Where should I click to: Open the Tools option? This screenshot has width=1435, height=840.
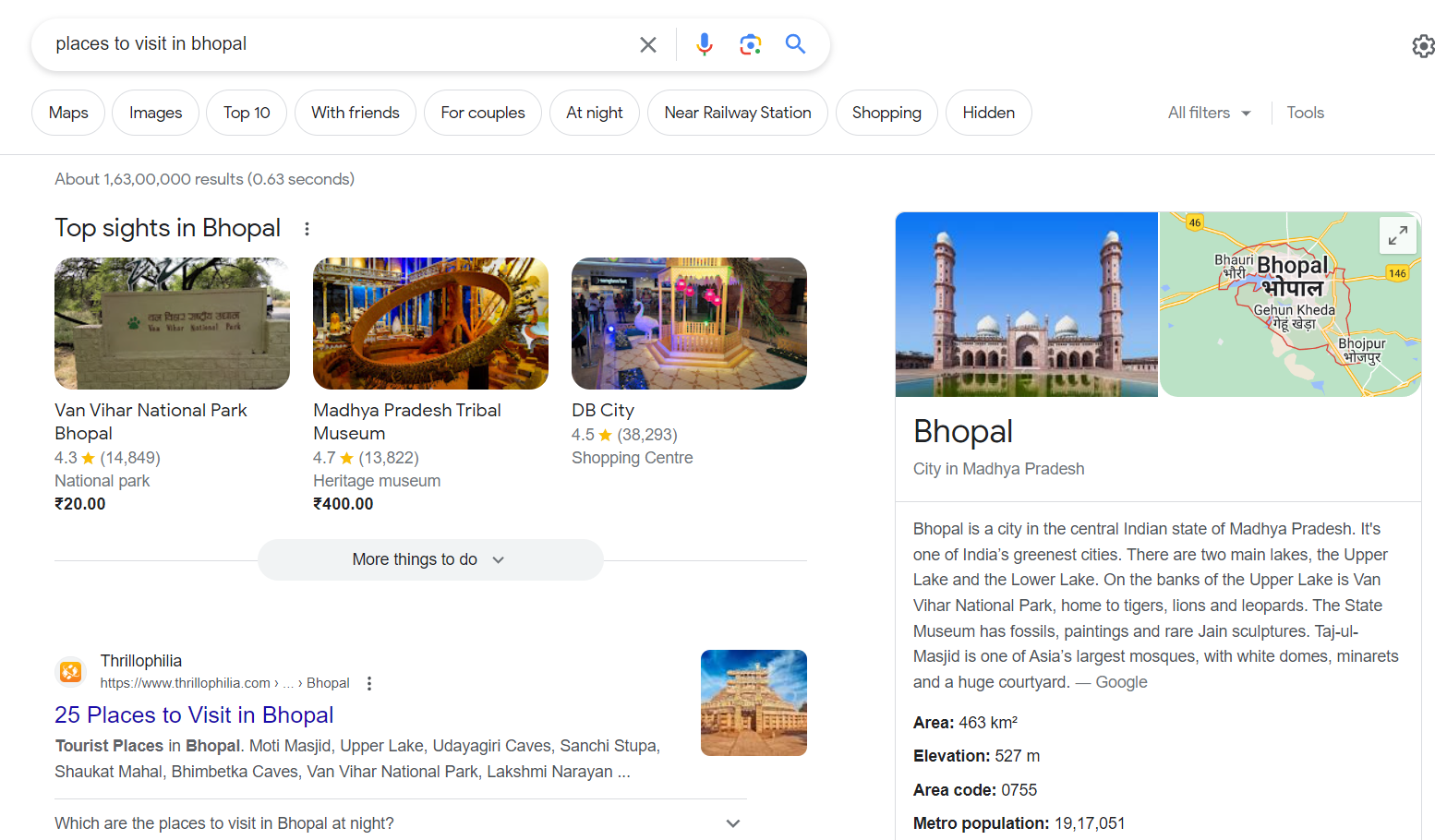1306,113
